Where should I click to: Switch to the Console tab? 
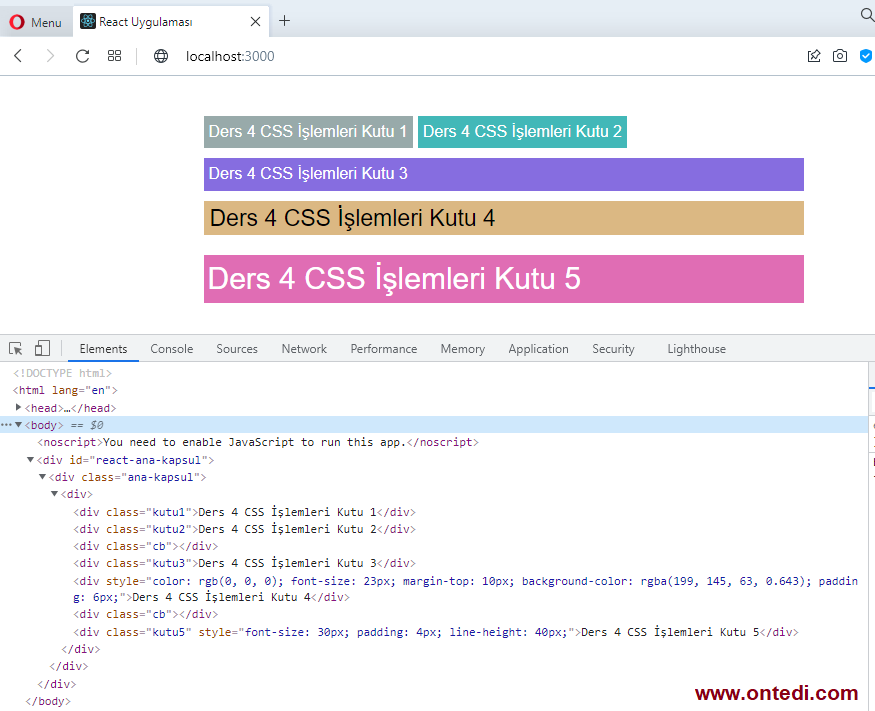171,349
